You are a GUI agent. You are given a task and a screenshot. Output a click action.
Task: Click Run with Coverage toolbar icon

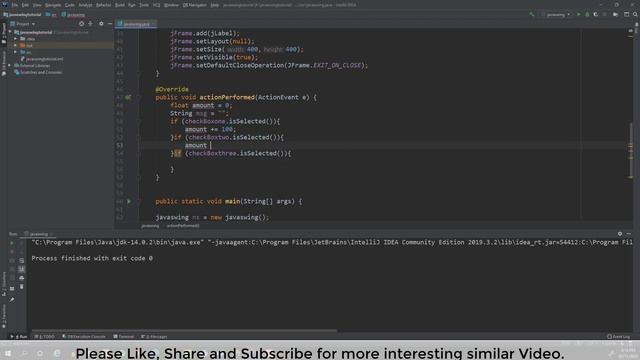[x=596, y=14]
